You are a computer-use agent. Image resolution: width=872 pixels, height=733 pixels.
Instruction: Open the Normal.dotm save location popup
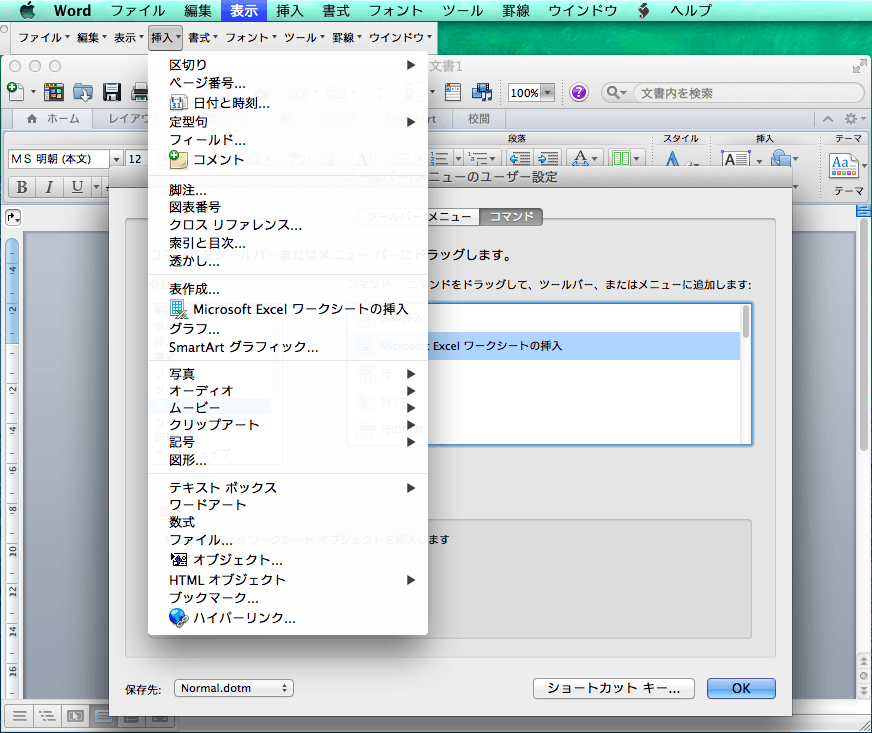tap(234, 688)
